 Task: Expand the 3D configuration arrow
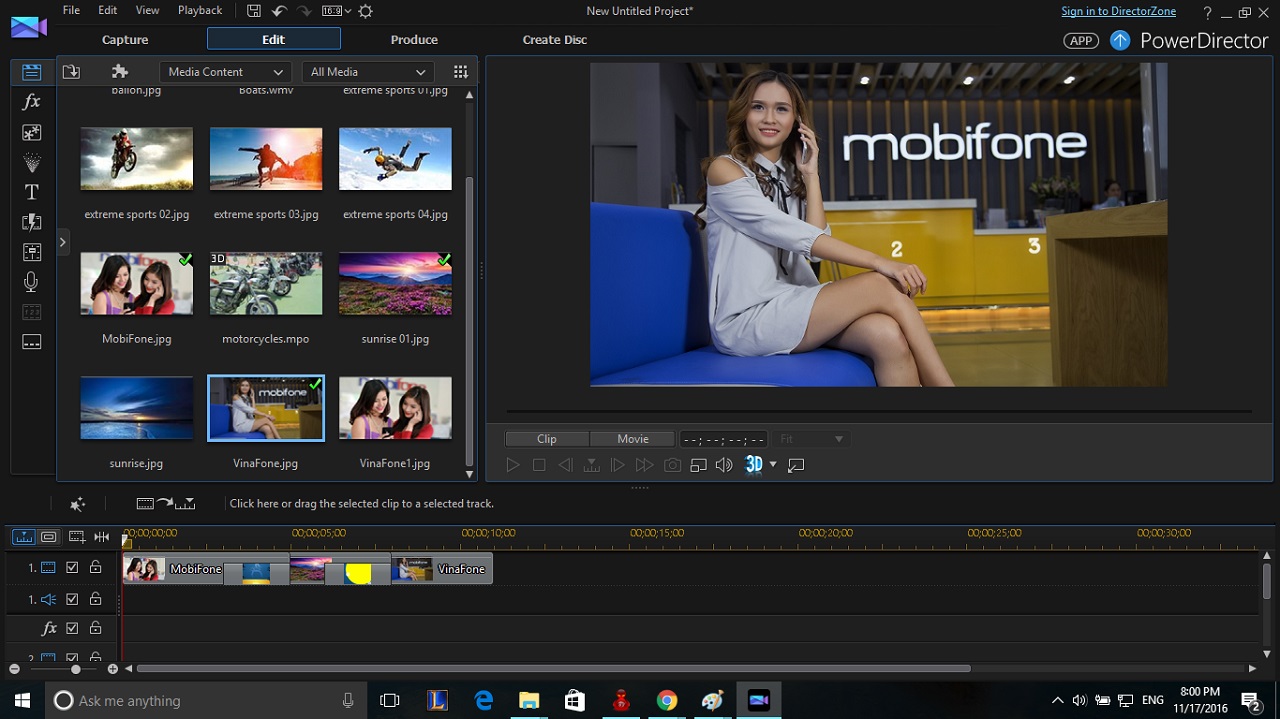tap(773, 465)
